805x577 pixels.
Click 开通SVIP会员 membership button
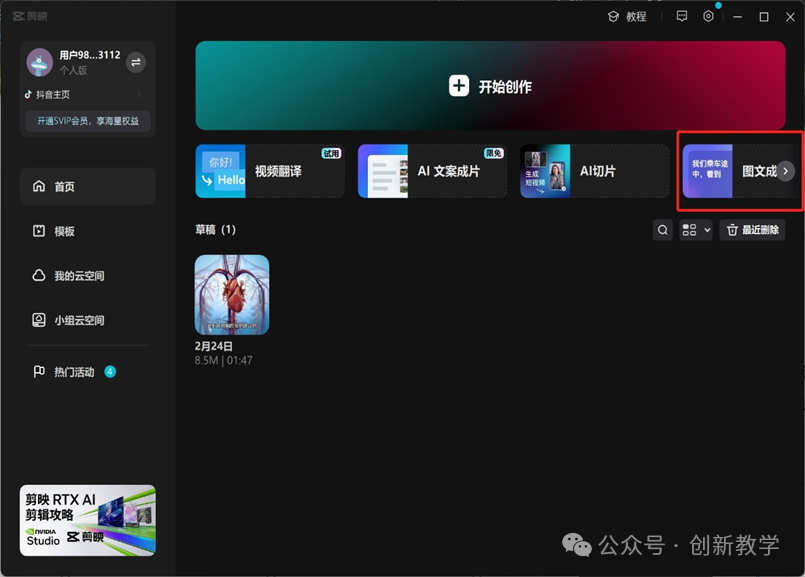88,121
